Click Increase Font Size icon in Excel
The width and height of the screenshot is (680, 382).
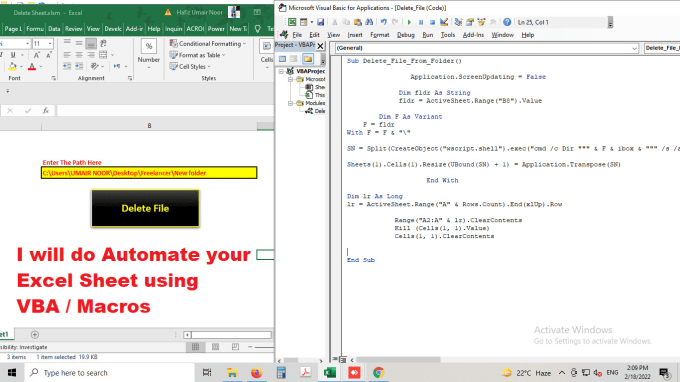(36, 55)
